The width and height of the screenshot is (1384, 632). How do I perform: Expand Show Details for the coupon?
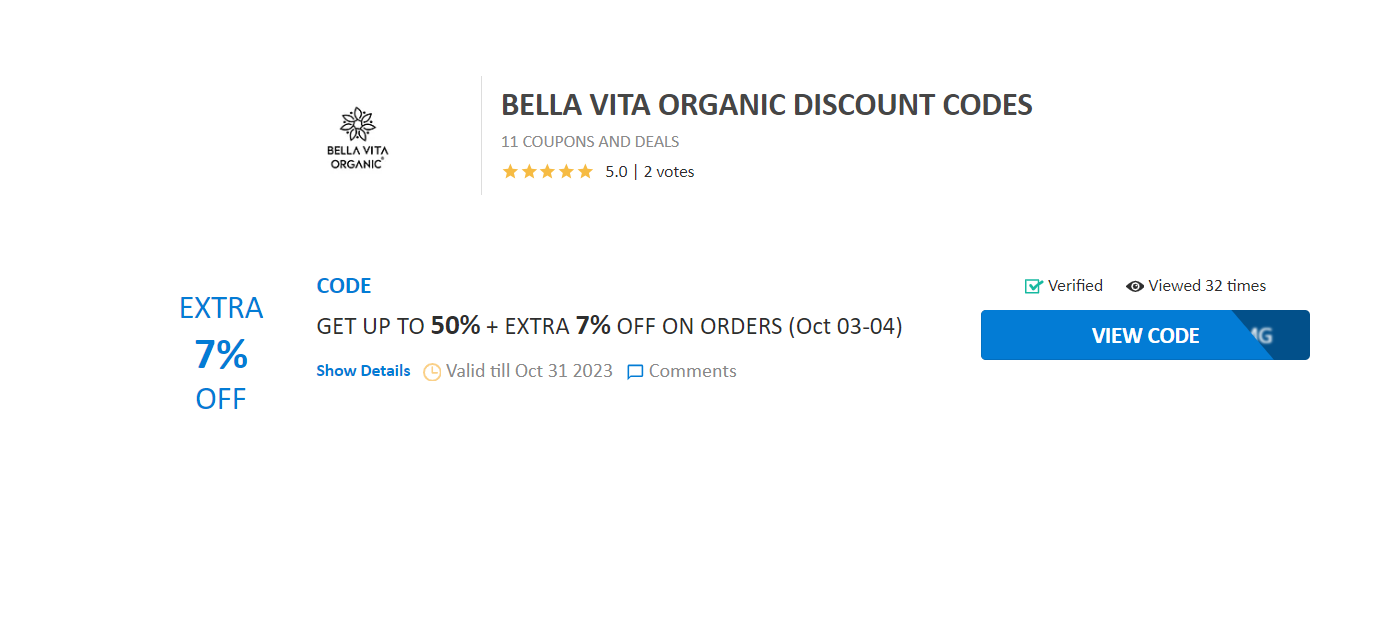point(363,371)
